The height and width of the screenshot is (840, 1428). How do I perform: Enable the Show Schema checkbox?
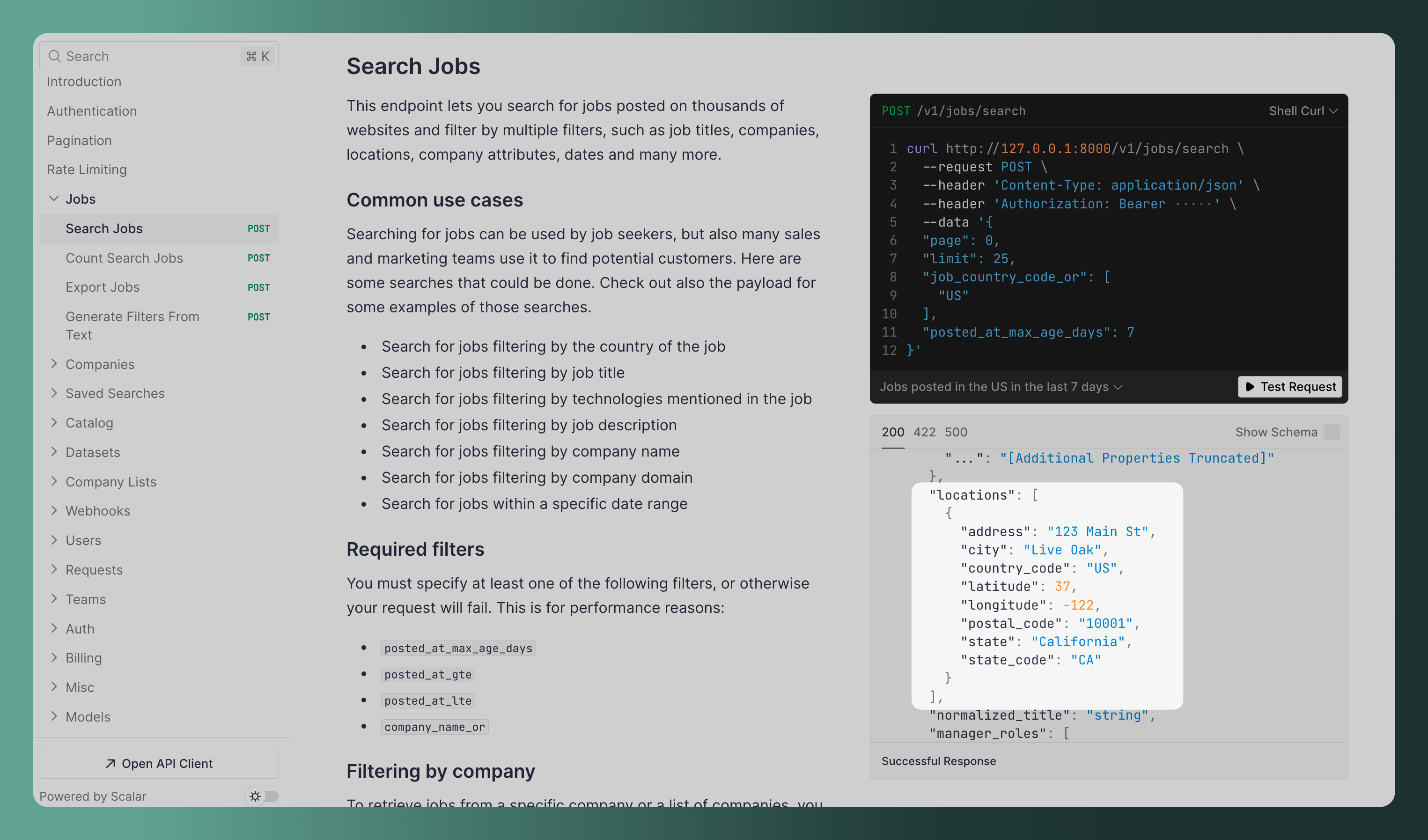point(1331,432)
